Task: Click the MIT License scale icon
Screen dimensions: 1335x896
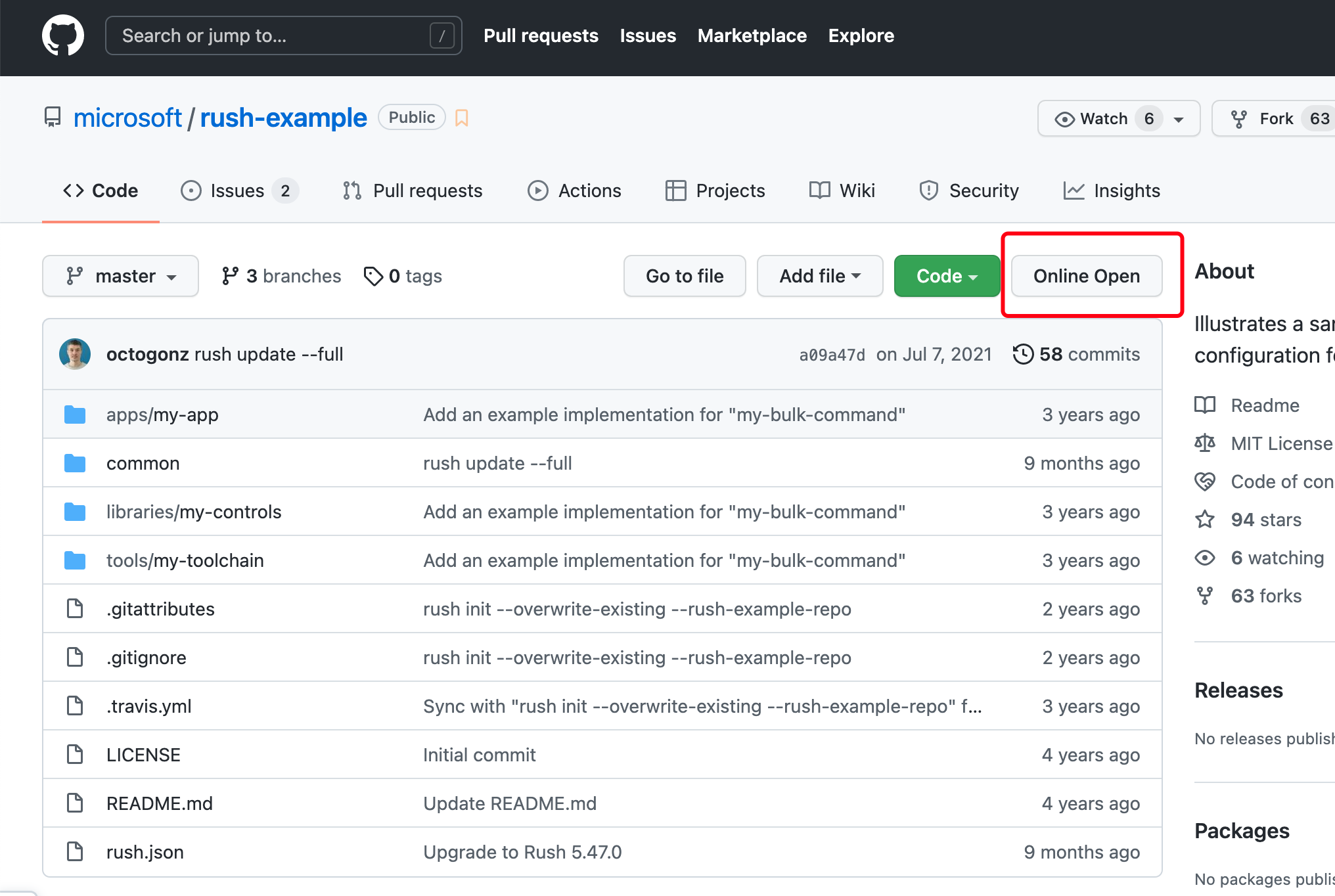Action: tap(1205, 443)
